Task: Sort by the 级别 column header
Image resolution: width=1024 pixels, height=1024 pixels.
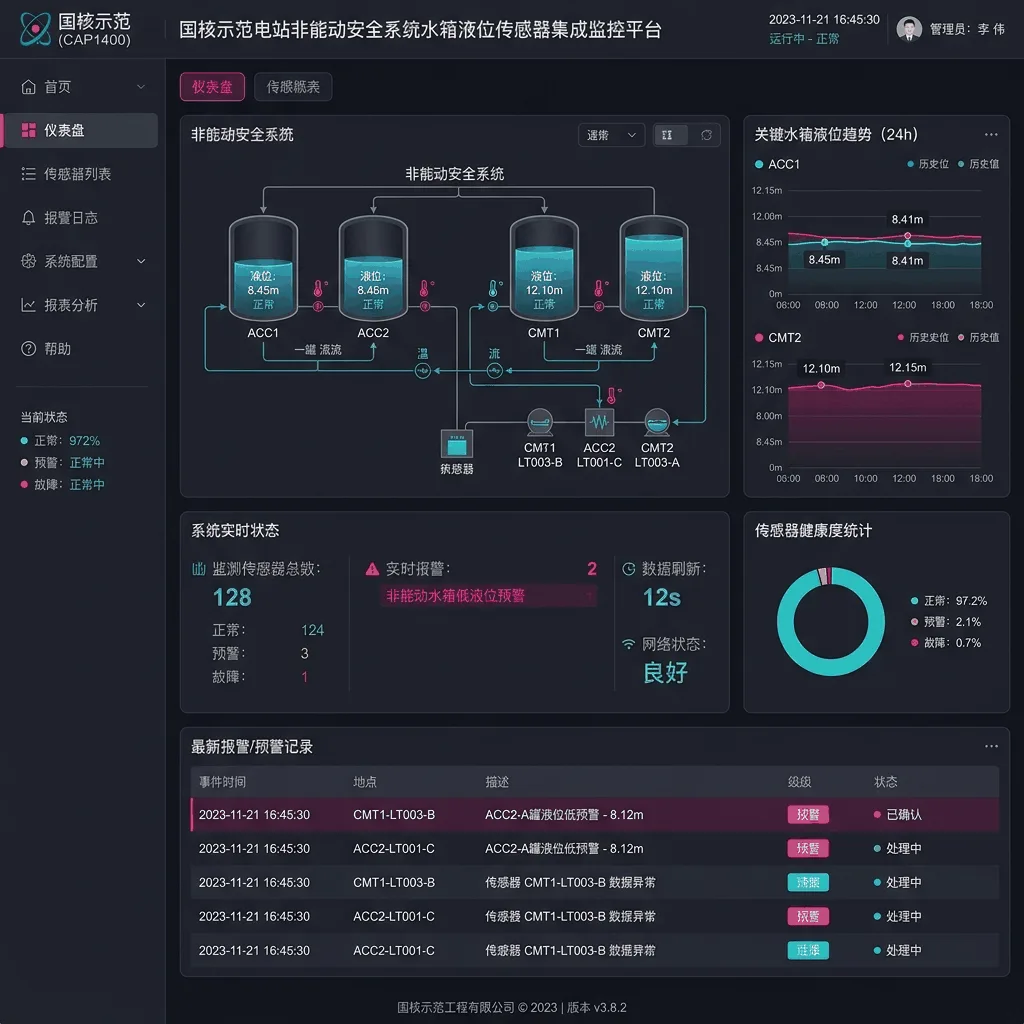Action: click(799, 782)
